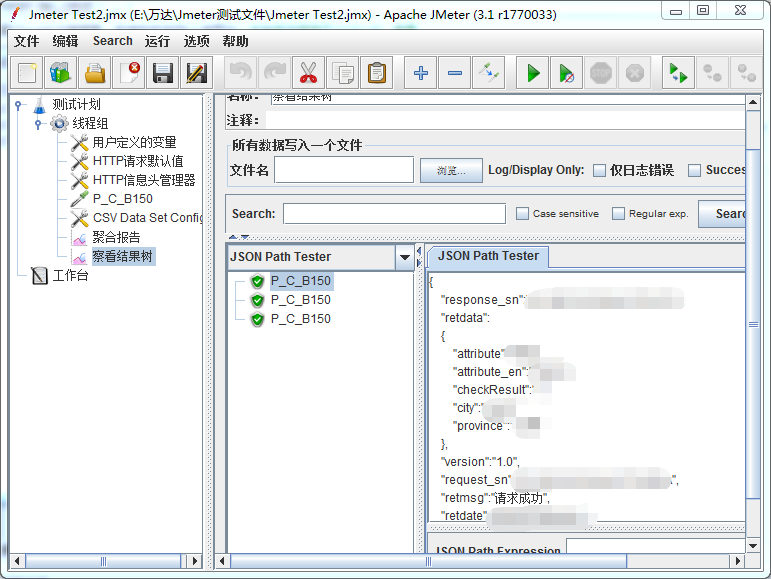Click the Search button next to Regular exp.
Screen dimensions: 771x579
point(722,214)
